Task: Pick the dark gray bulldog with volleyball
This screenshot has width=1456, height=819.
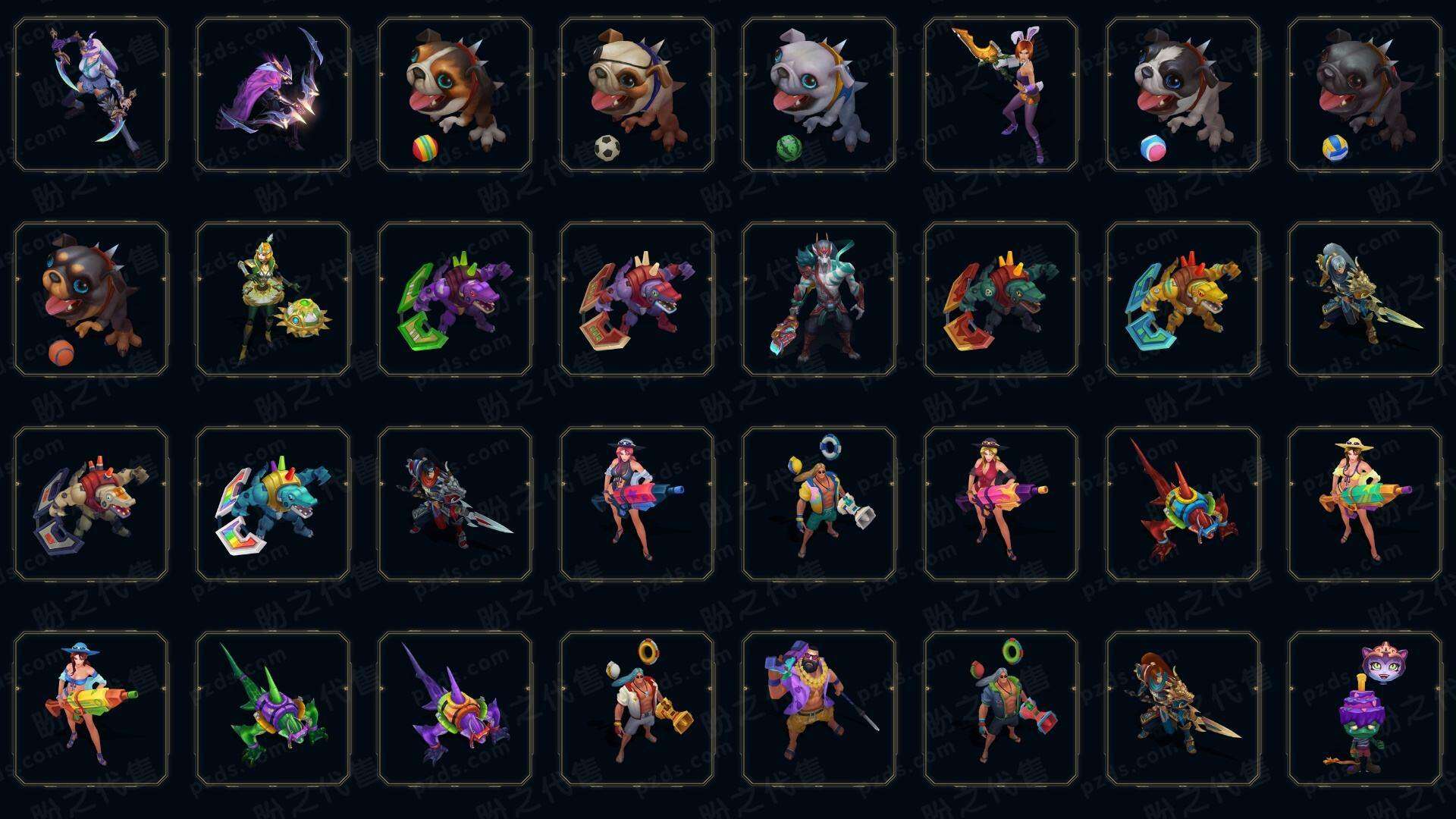Action: (1365, 95)
